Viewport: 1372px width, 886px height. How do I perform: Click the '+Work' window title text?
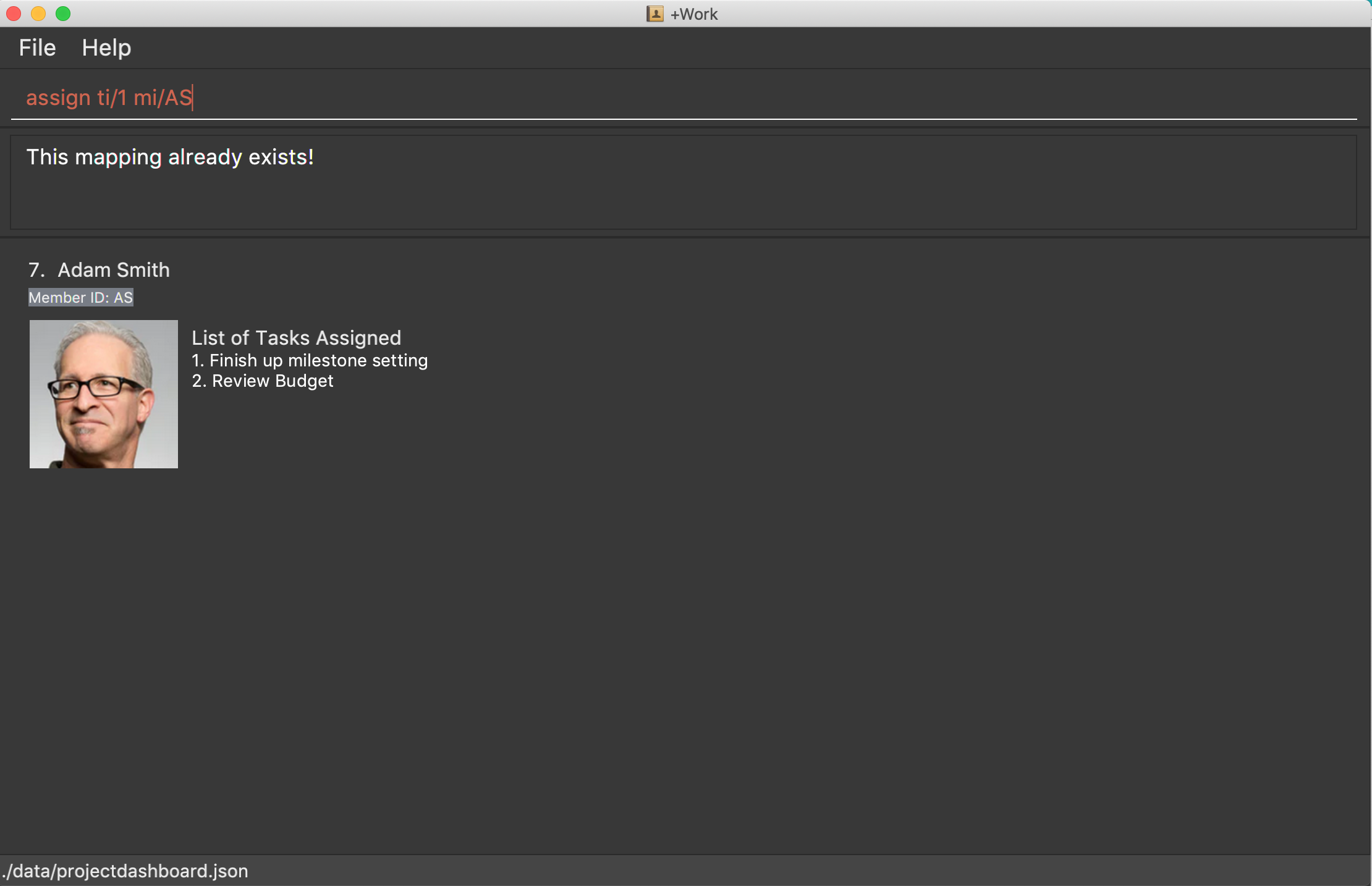point(694,14)
